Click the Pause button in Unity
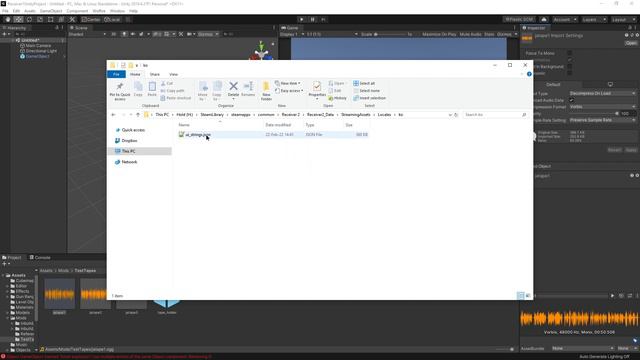The image size is (640, 360). coord(313,20)
